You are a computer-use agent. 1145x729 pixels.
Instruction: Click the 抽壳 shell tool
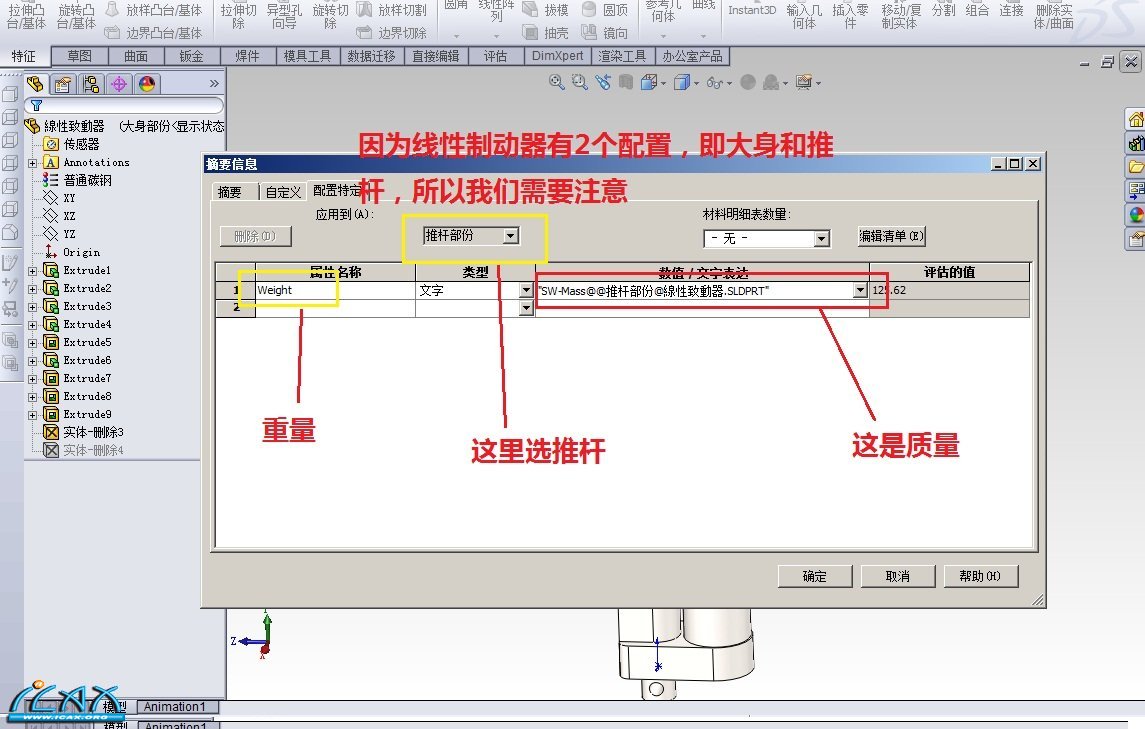545,33
